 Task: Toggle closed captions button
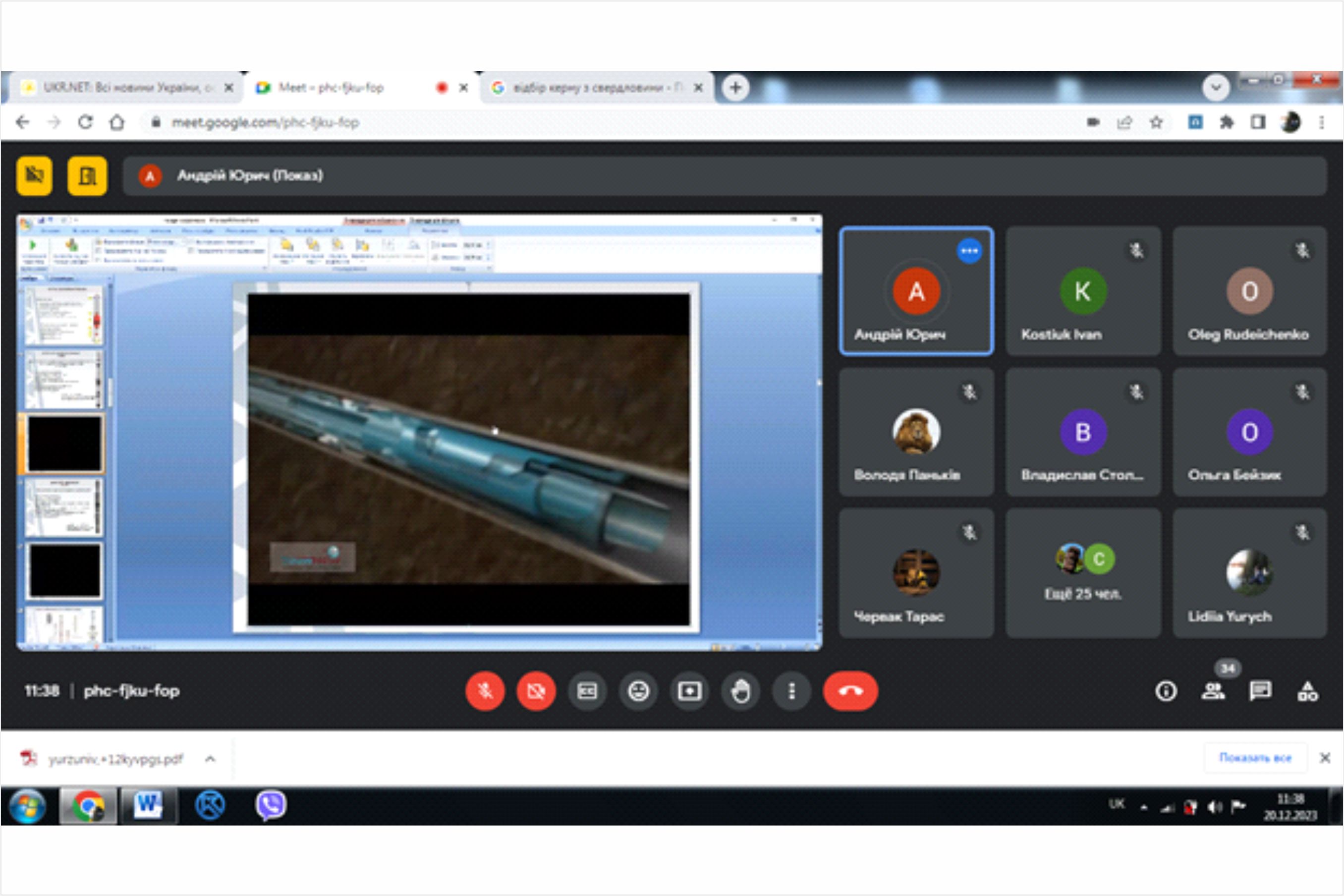pyautogui.click(x=587, y=691)
